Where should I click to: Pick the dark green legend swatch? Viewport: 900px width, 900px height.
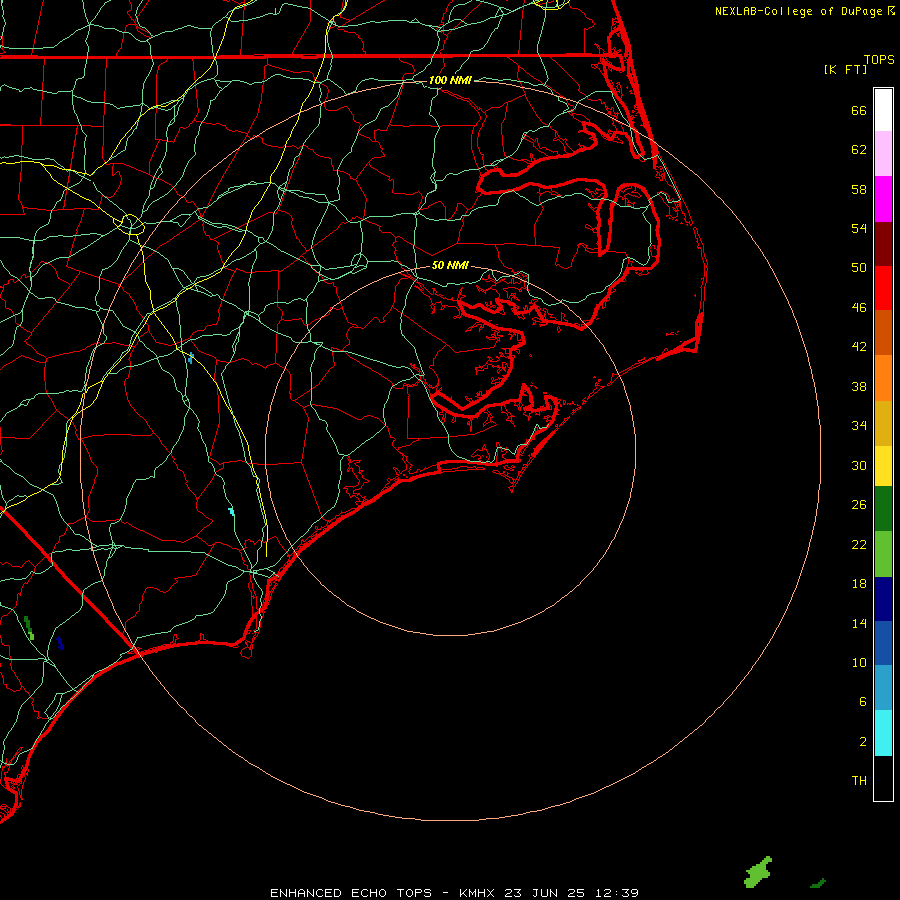883,509
